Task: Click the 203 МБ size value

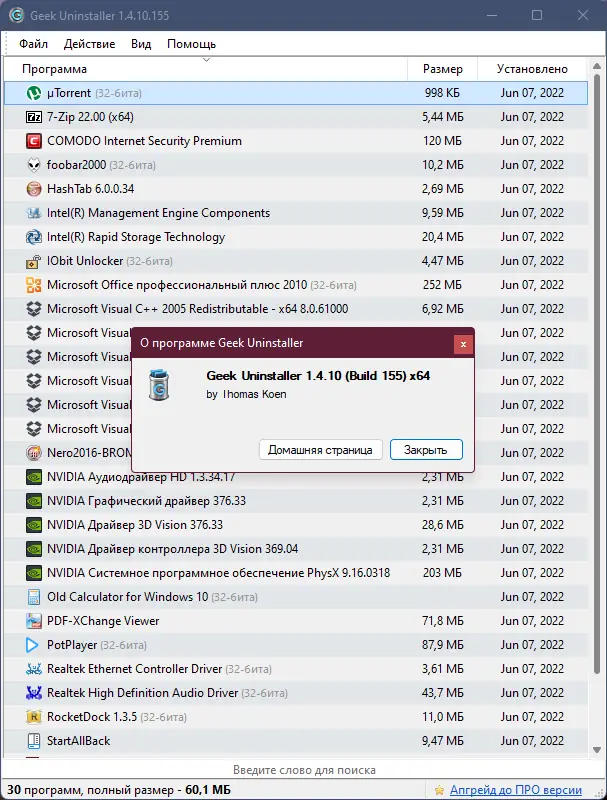Action: 442,572
